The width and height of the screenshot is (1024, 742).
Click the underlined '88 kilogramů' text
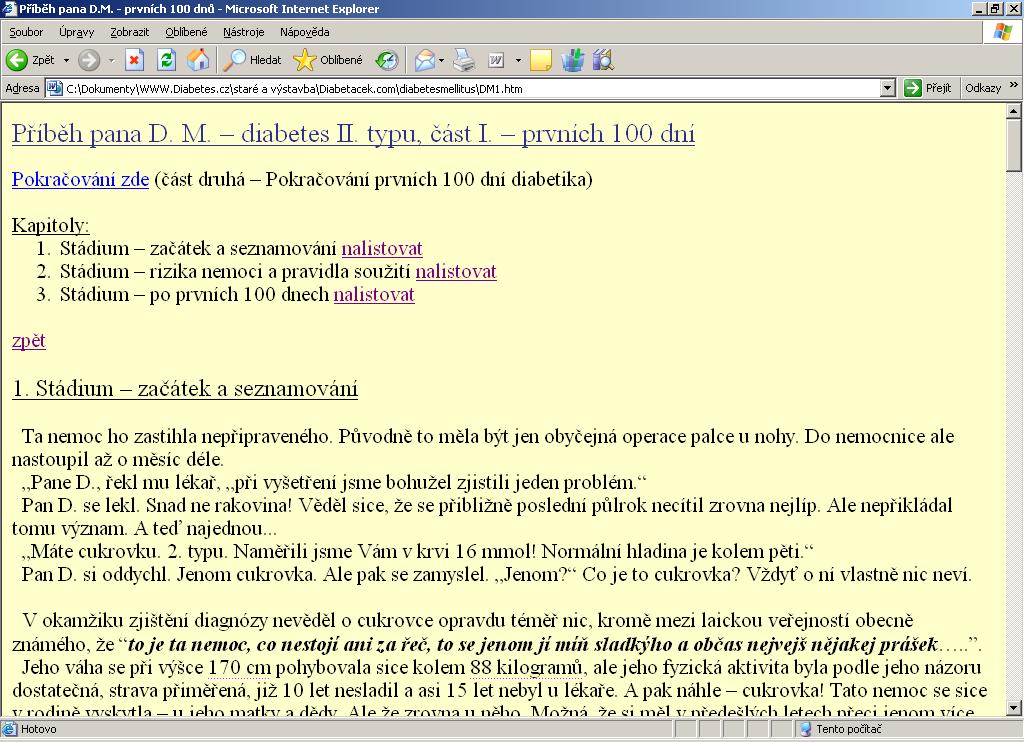526,668
